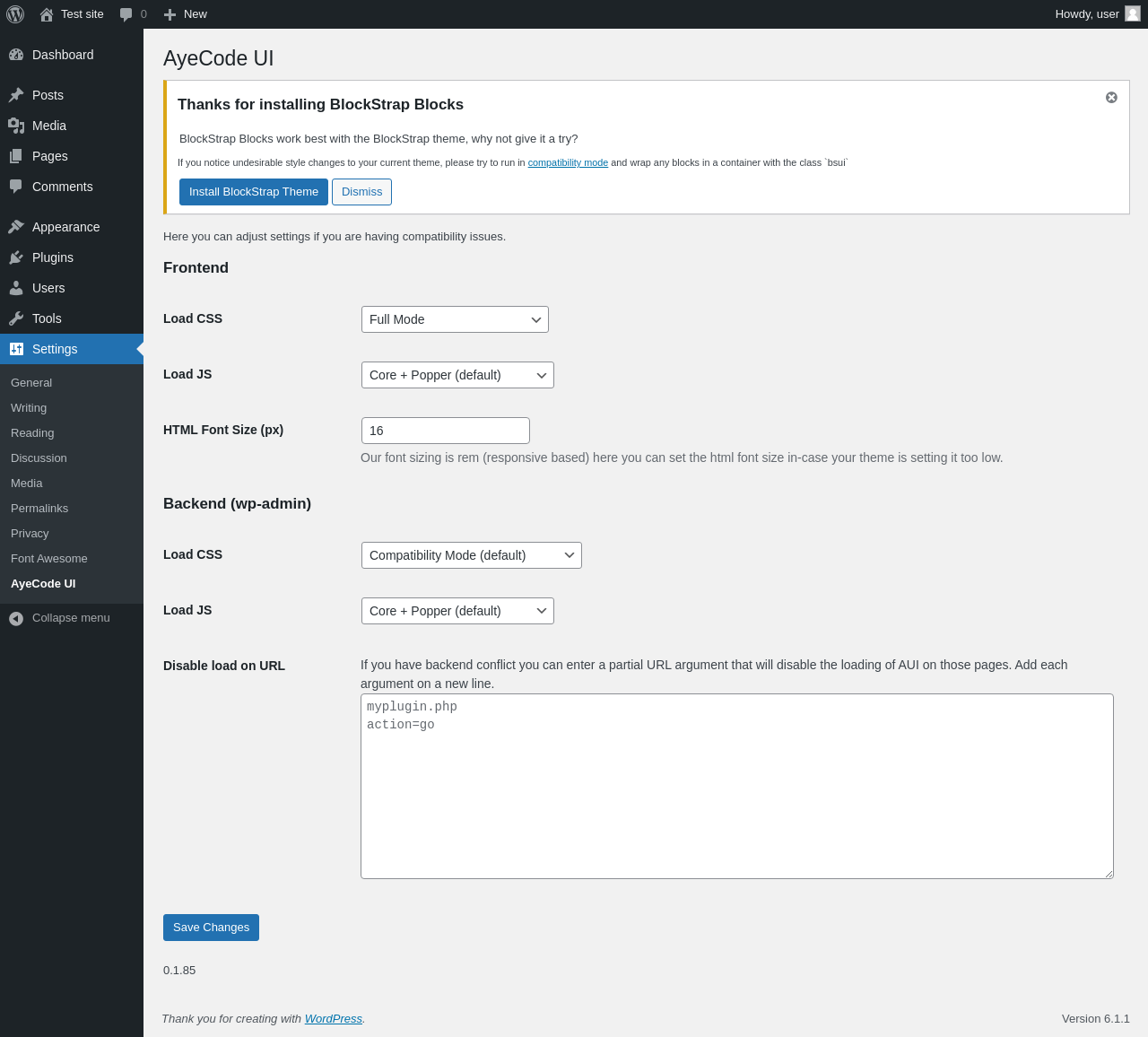Click the textarea resize handle corner
This screenshot has height=1037, width=1148.
click(1109, 874)
